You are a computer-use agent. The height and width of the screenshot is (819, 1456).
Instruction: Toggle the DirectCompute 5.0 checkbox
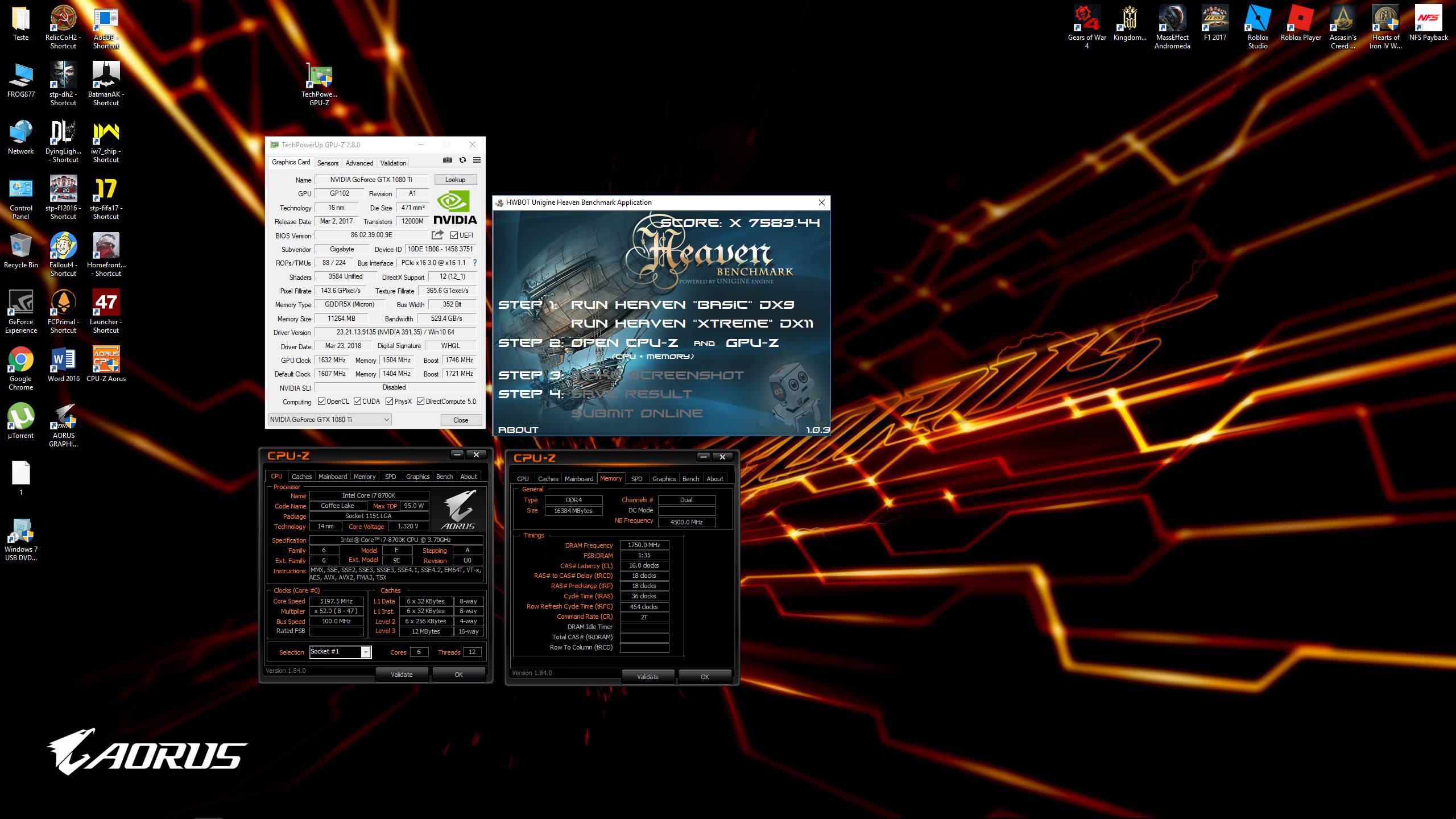tap(420, 402)
